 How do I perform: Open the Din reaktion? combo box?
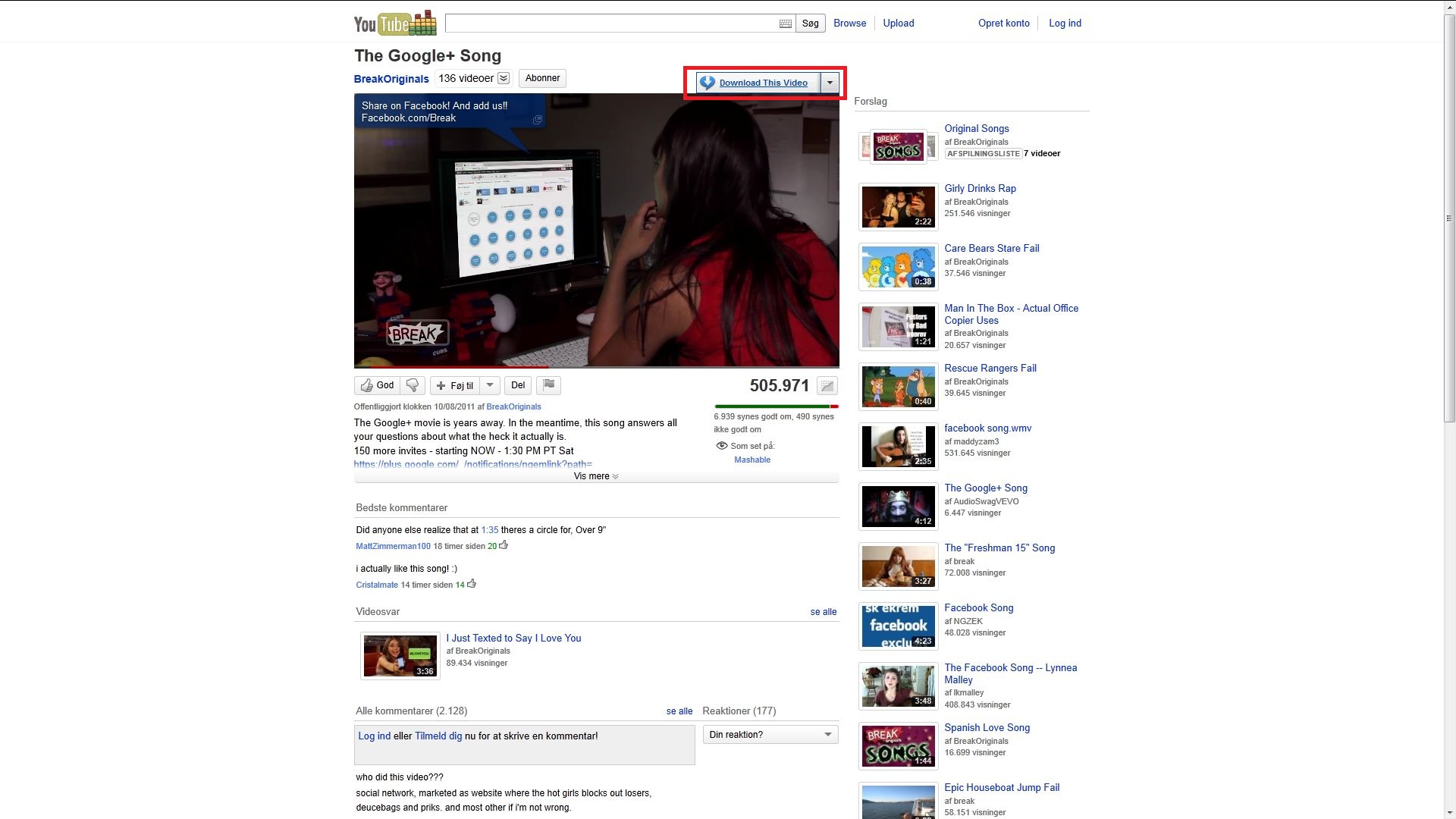tap(770, 734)
